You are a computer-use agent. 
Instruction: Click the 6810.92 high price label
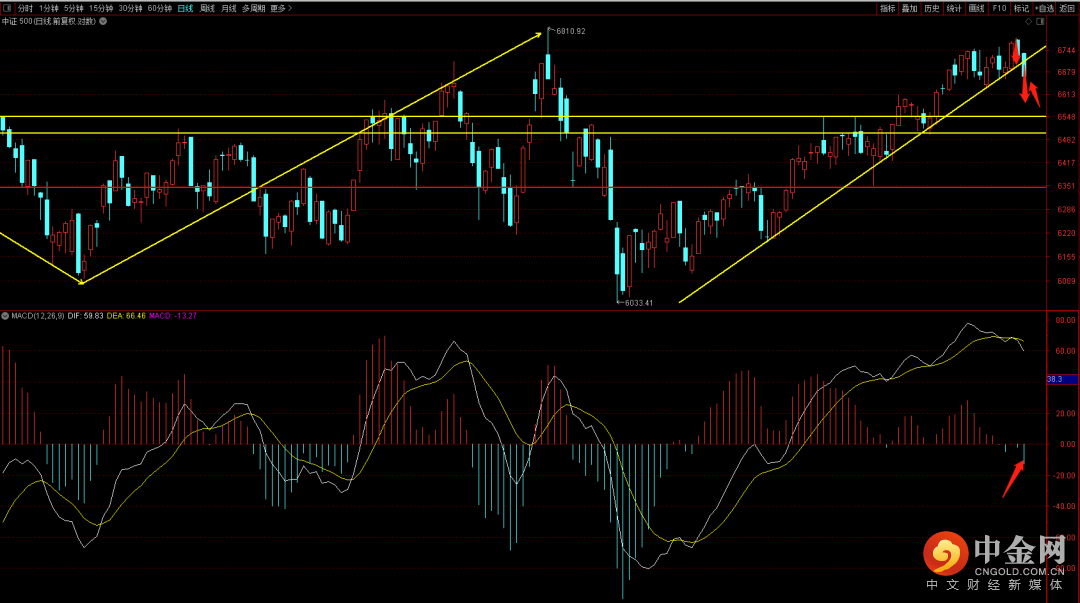coord(571,31)
